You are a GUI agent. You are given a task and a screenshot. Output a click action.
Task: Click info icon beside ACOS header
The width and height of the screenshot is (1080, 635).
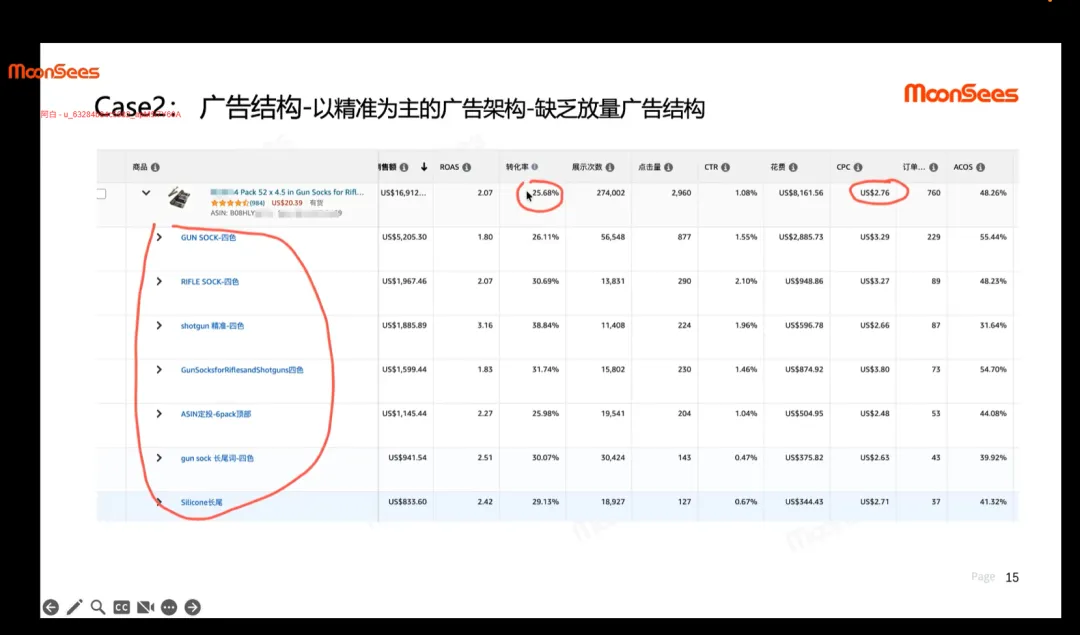(x=980, y=167)
